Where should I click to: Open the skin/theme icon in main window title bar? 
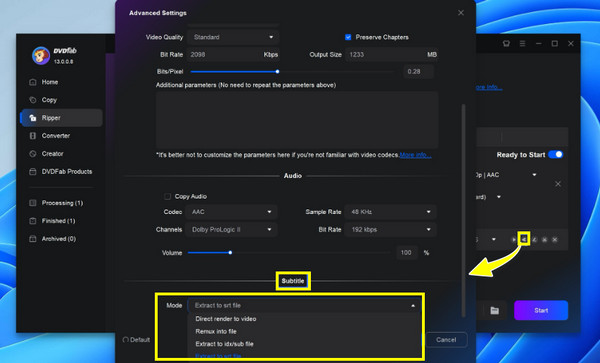click(x=506, y=44)
